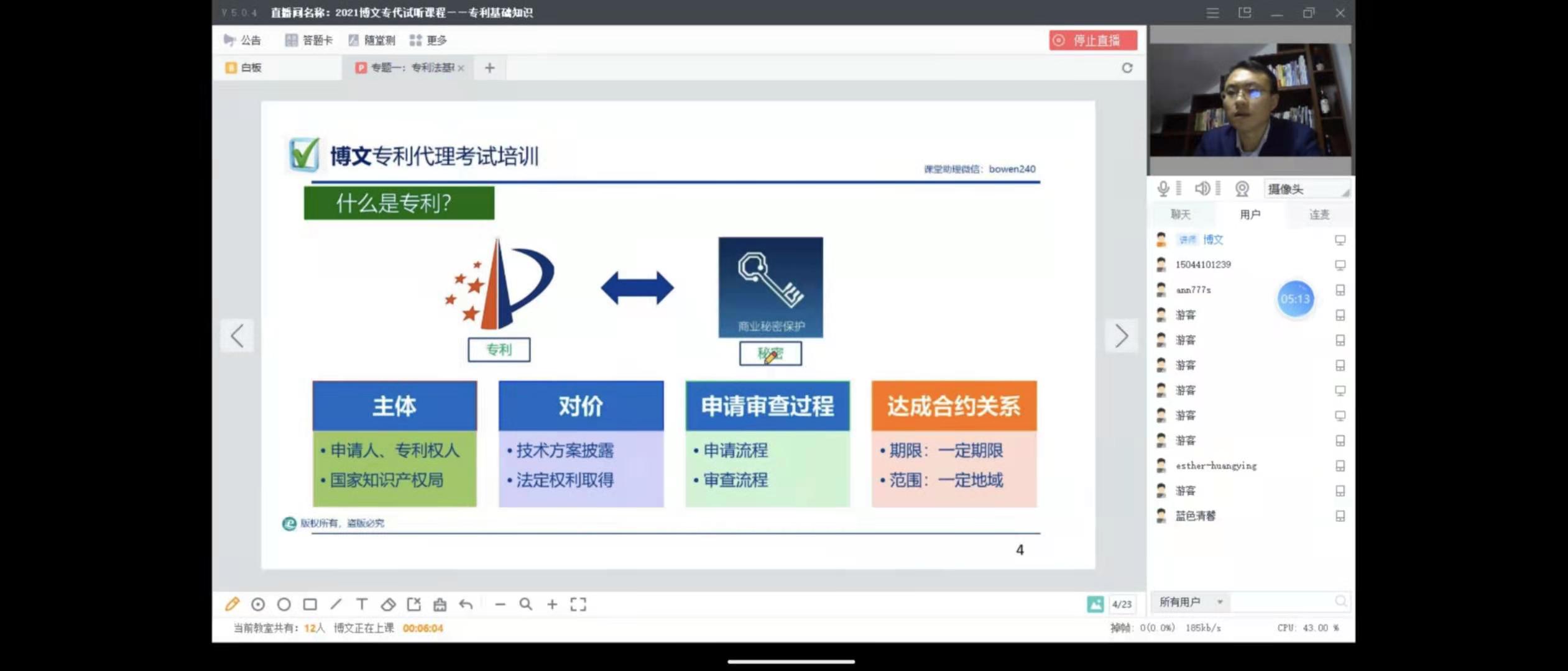This screenshot has width=1568, height=671.
Task: Enter fullscreen slide view
Action: 578,604
